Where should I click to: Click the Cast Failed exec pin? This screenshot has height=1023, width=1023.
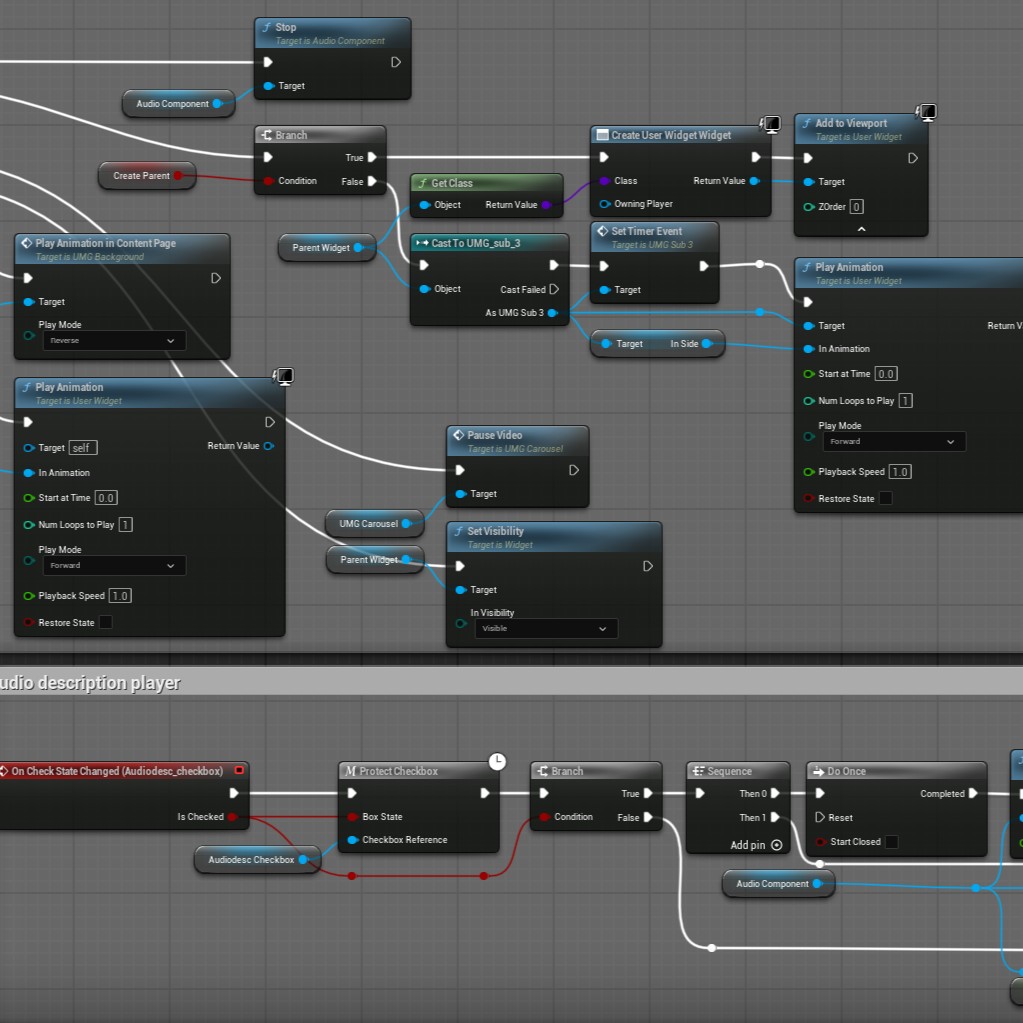point(554,289)
